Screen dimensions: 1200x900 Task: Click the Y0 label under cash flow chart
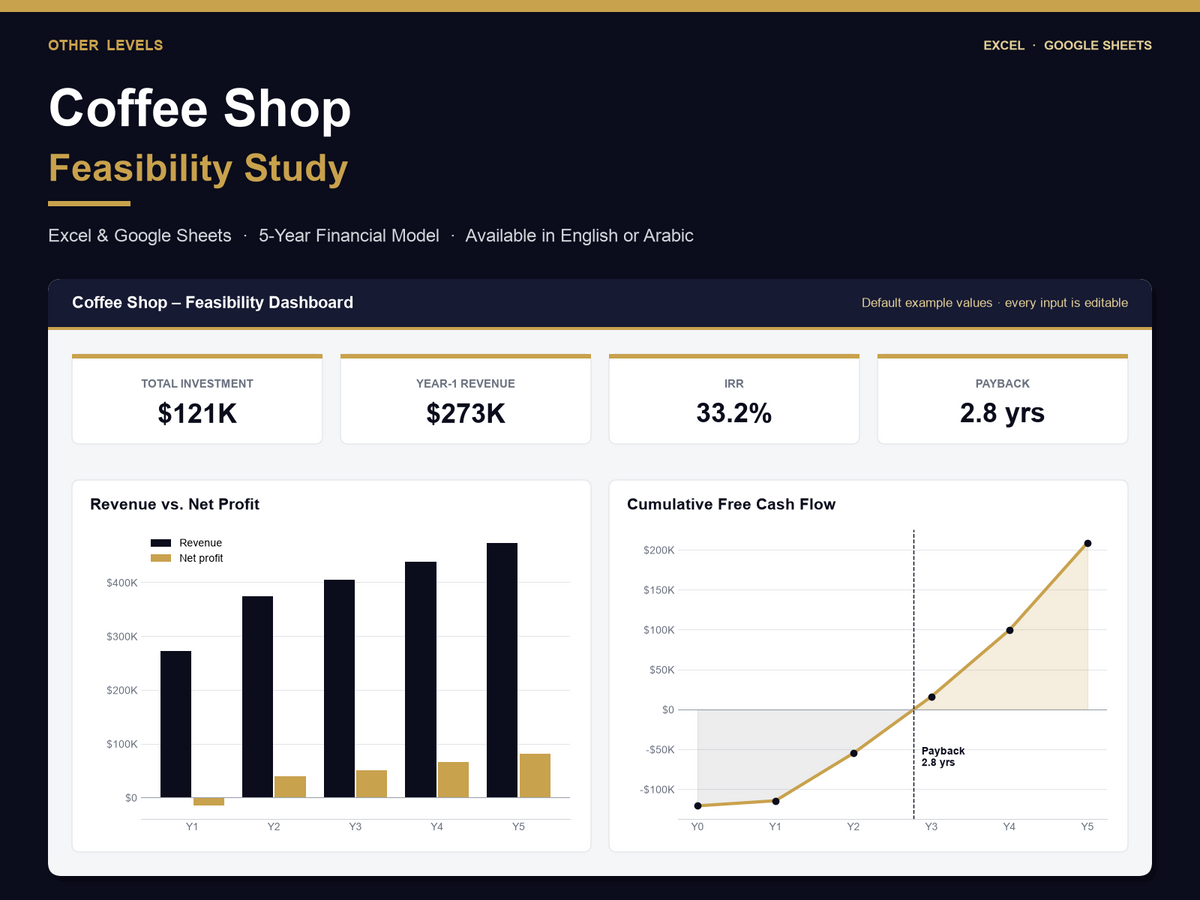click(697, 827)
